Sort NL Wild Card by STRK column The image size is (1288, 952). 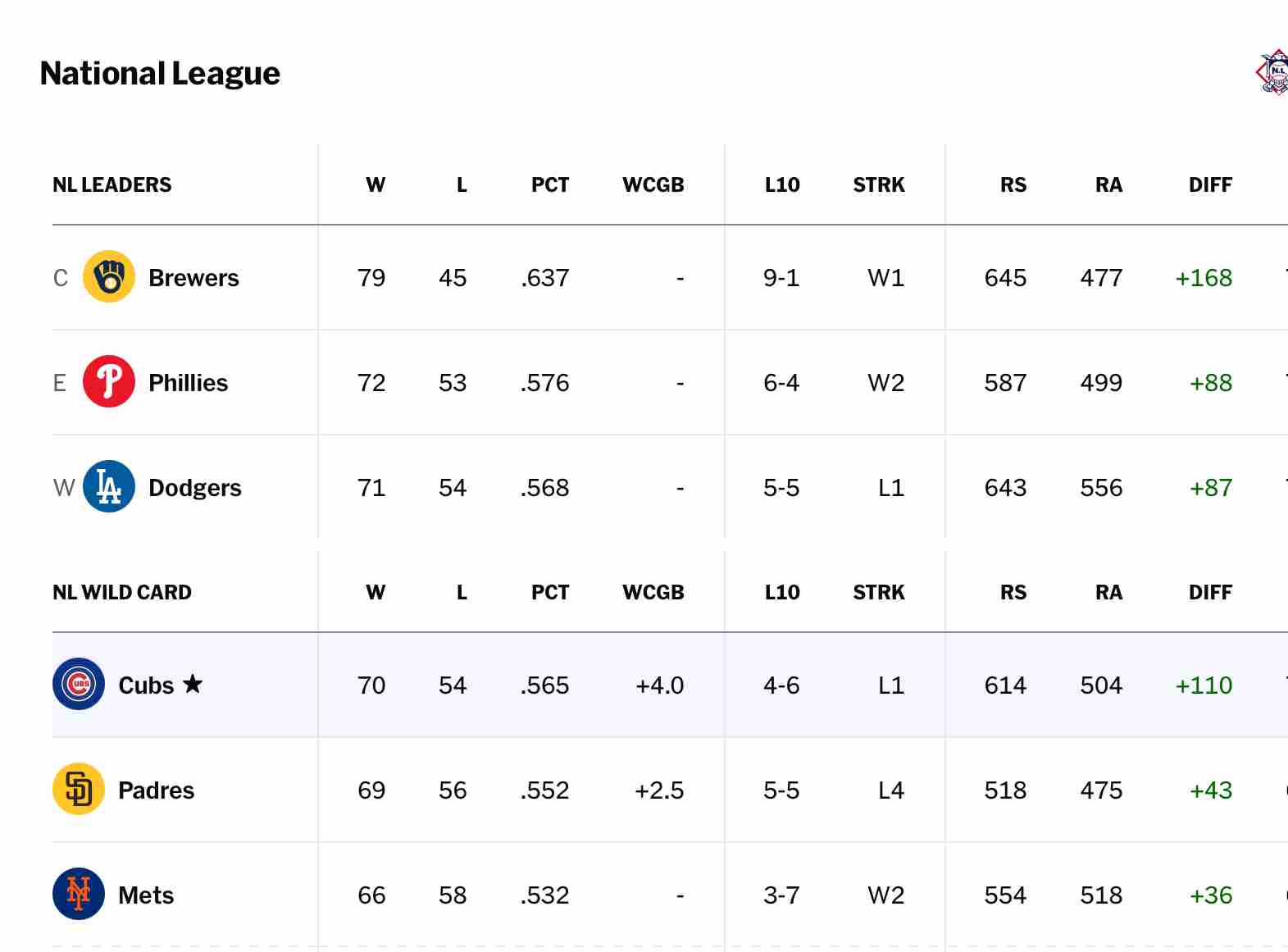pos(879,592)
